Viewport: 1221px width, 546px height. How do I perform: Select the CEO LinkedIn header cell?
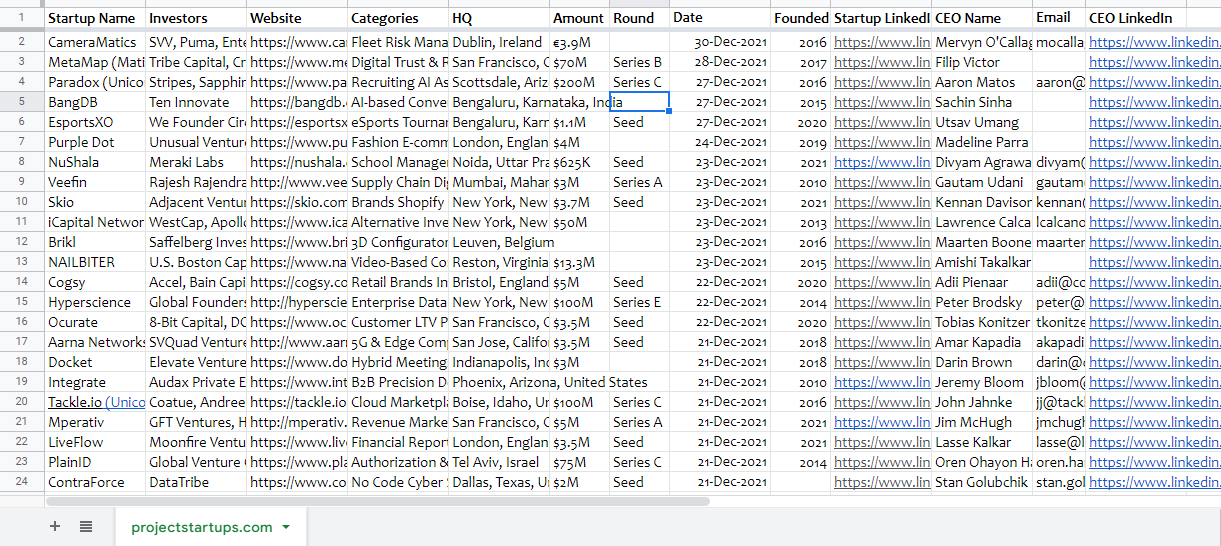1136,18
